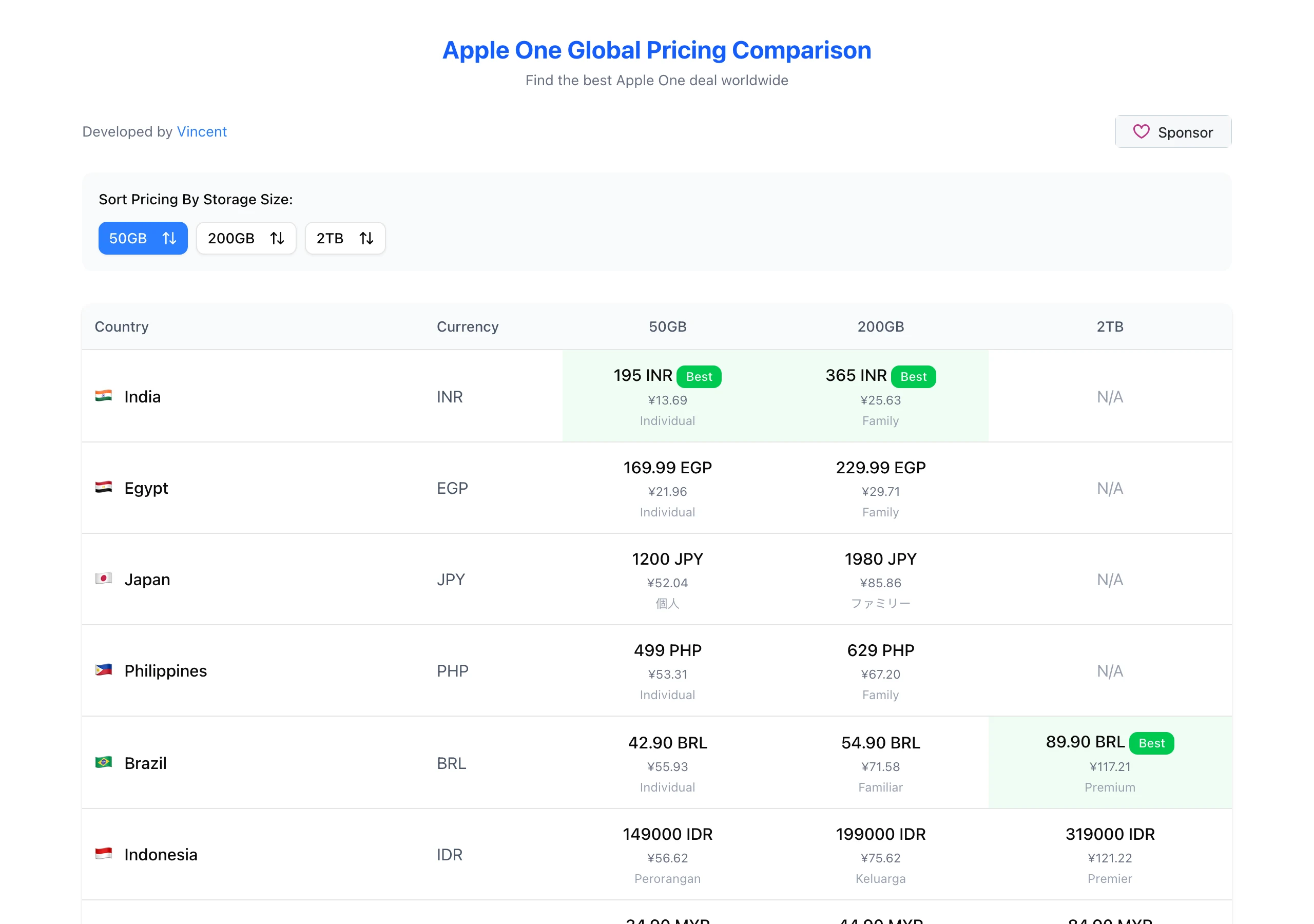Select the Indonesia country name

point(161,855)
